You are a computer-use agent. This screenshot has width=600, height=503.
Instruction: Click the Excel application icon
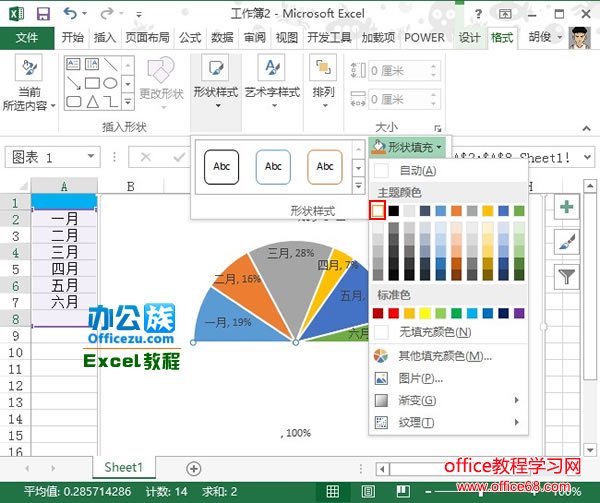(16, 14)
